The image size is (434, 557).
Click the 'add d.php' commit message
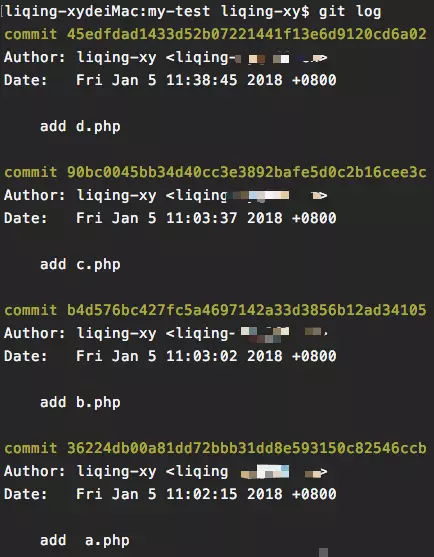(80, 127)
